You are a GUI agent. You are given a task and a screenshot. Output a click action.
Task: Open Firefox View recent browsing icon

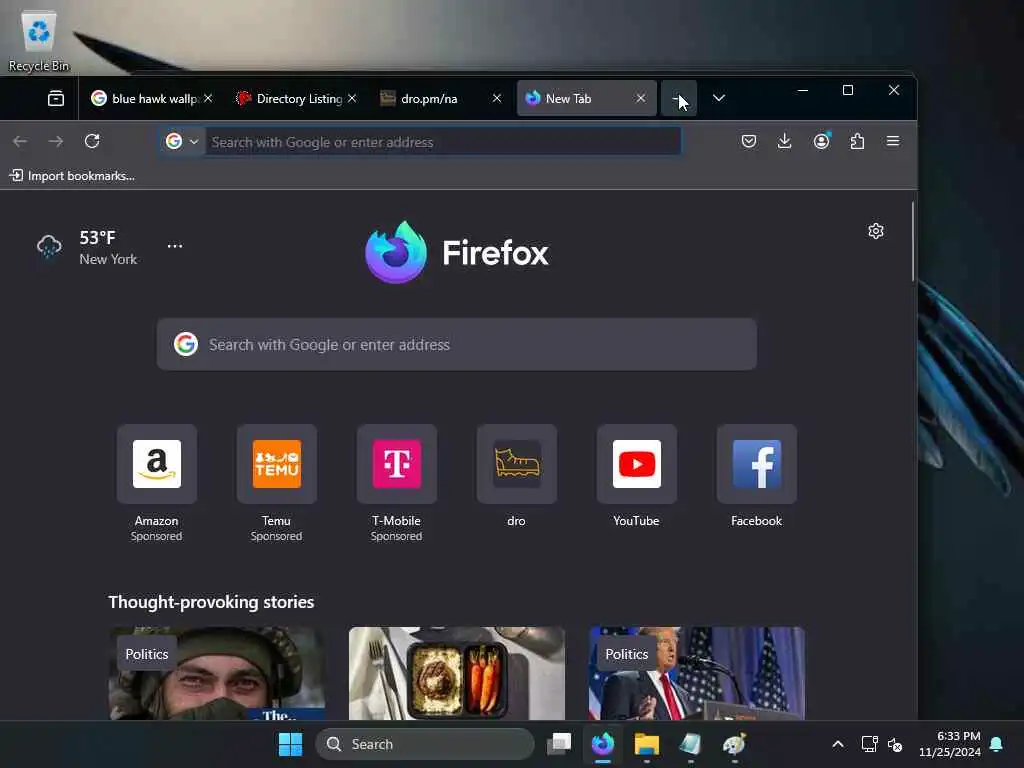(56, 99)
